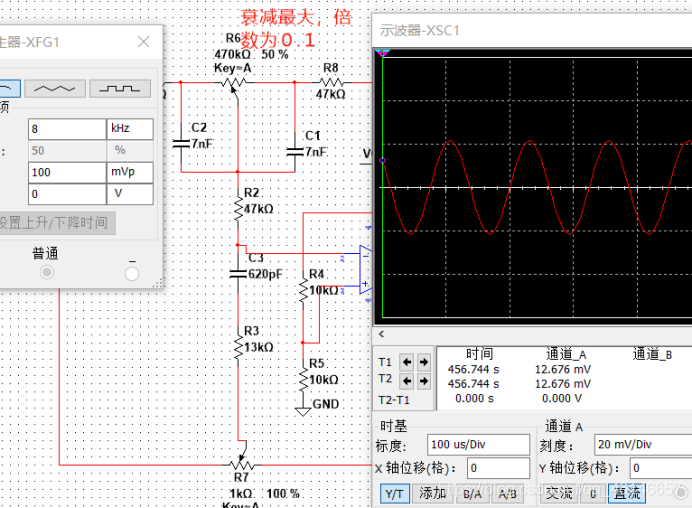692x508 pixels.
Task: Open the mVp amplitude unit selector
Action: click(130, 172)
